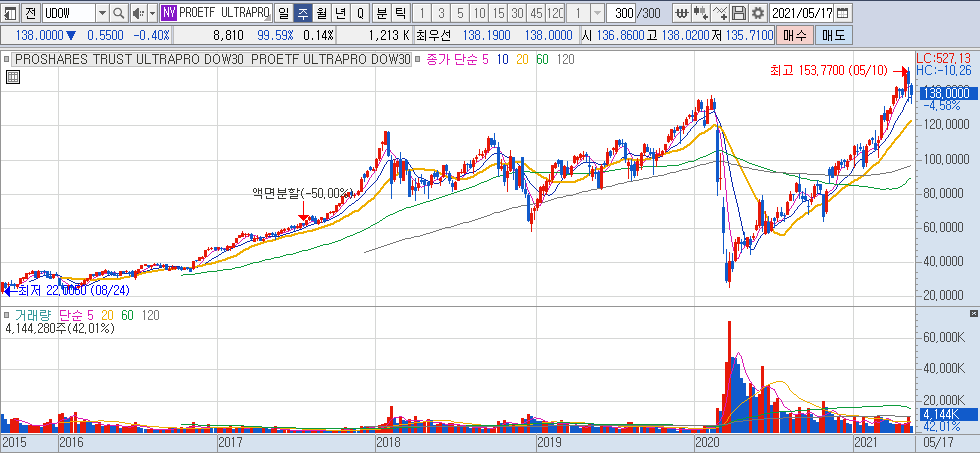The height and width of the screenshot is (453, 980).
Task: Click the panel layout icon at far left
Action: point(11,12)
